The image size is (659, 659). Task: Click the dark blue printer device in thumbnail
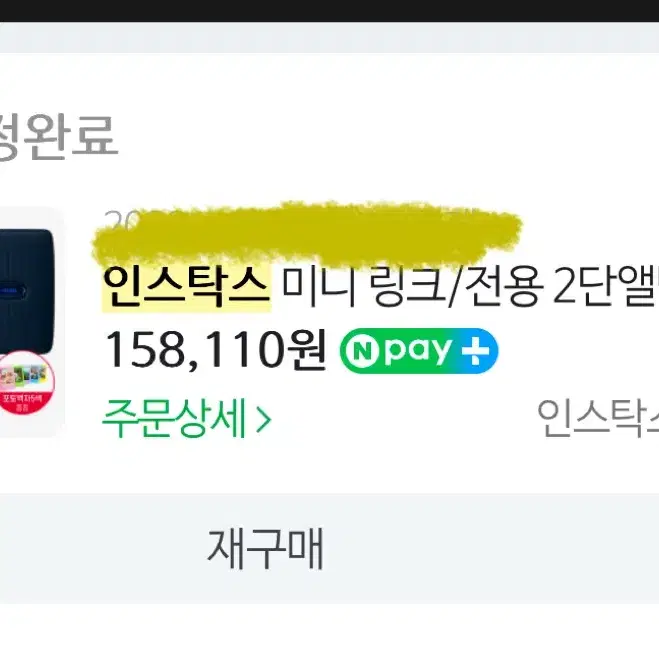pyautogui.click(x=26, y=291)
